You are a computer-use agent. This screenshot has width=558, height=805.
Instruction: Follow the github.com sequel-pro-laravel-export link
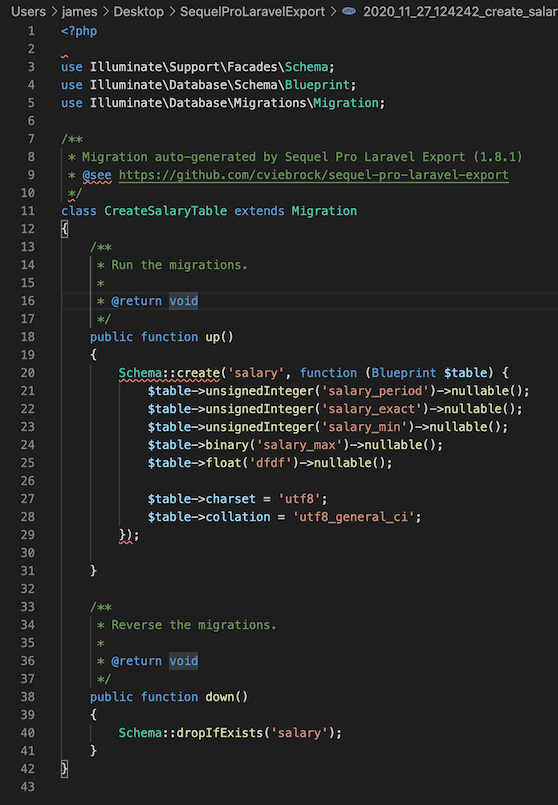(x=314, y=175)
